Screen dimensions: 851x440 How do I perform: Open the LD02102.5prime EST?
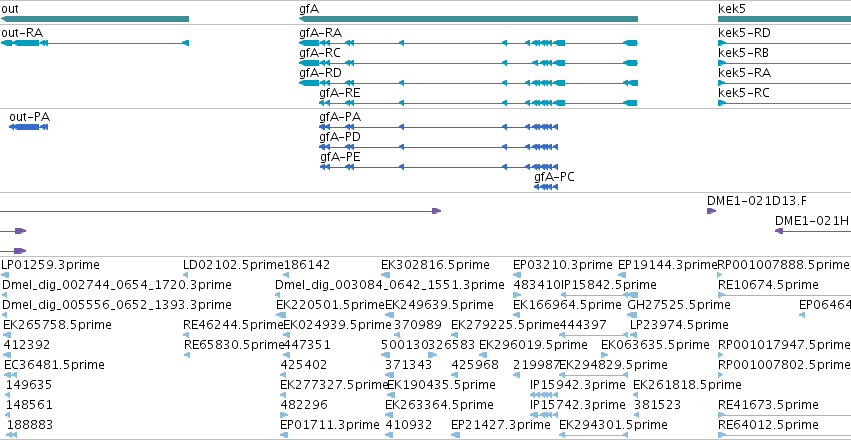233,265
